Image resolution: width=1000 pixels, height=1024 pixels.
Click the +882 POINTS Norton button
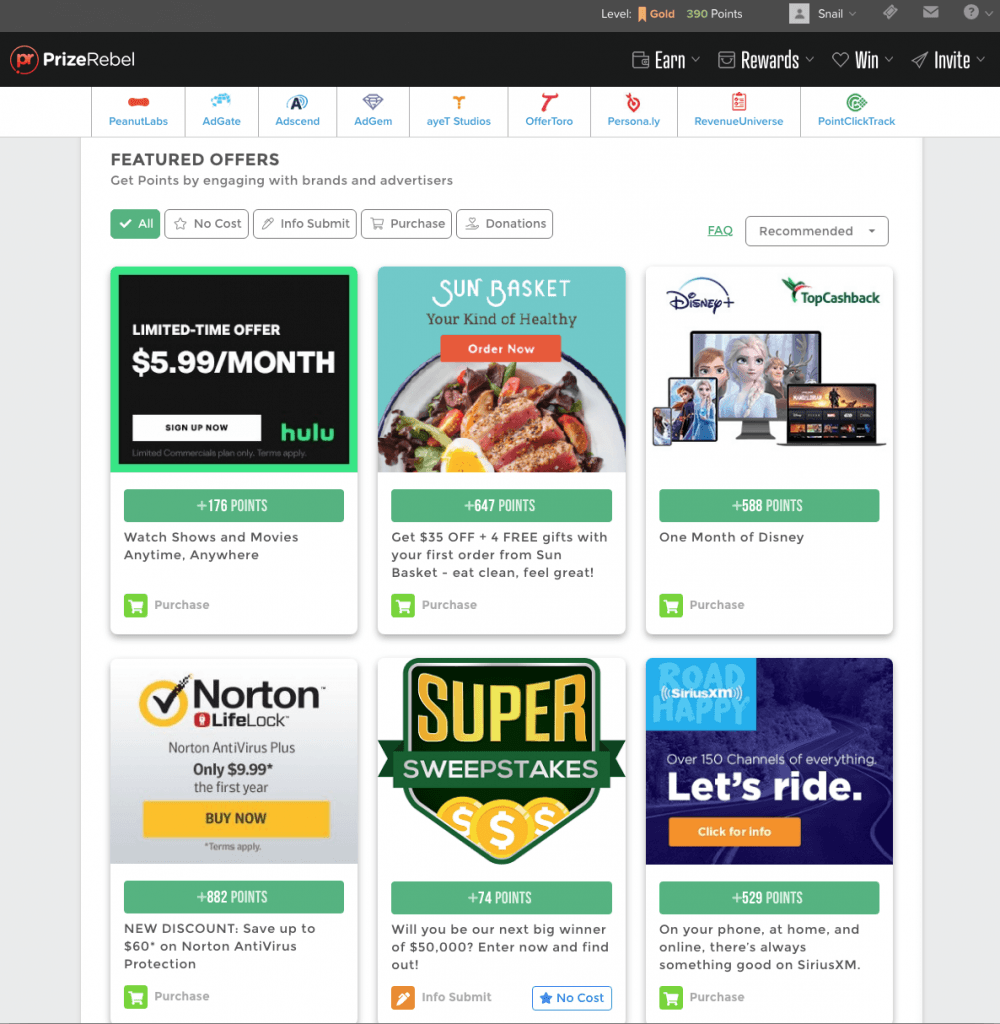(x=234, y=897)
